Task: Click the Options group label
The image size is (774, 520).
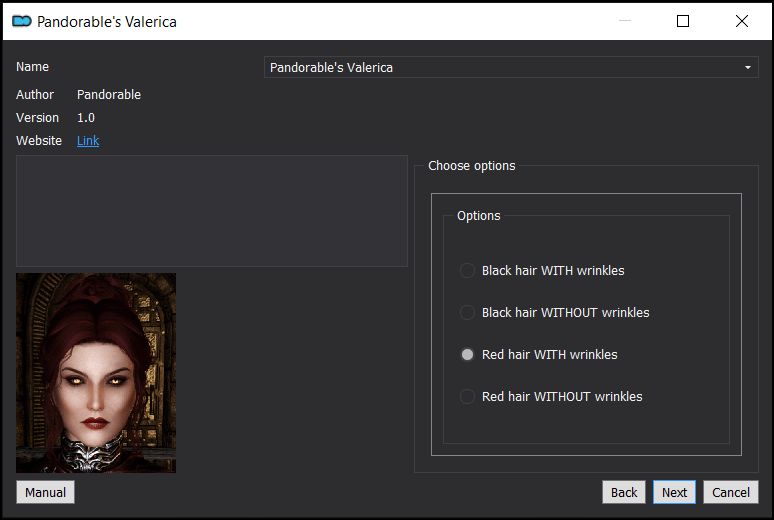Action: (x=478, y=216)
